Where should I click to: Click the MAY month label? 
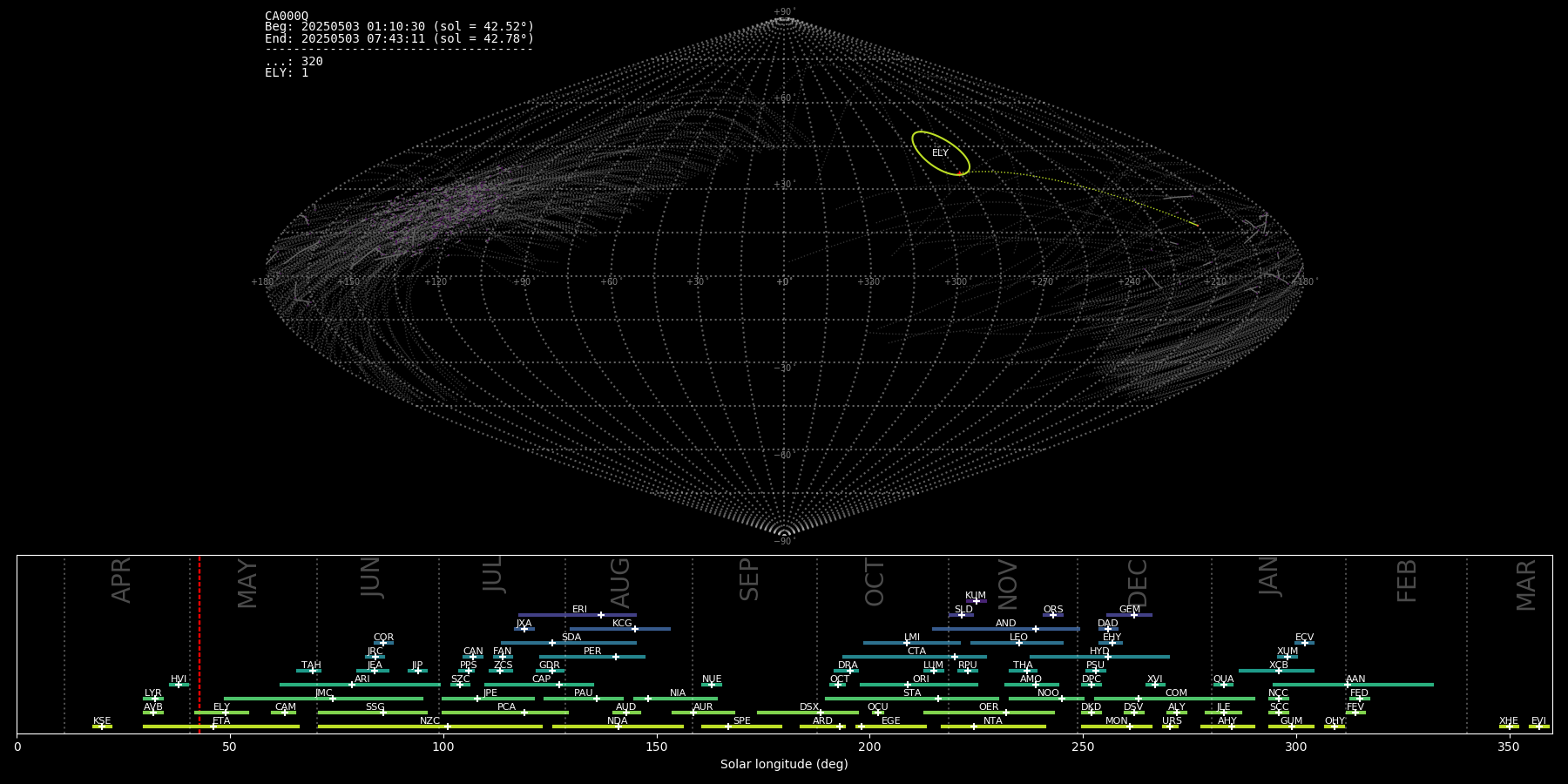[247, 584]
